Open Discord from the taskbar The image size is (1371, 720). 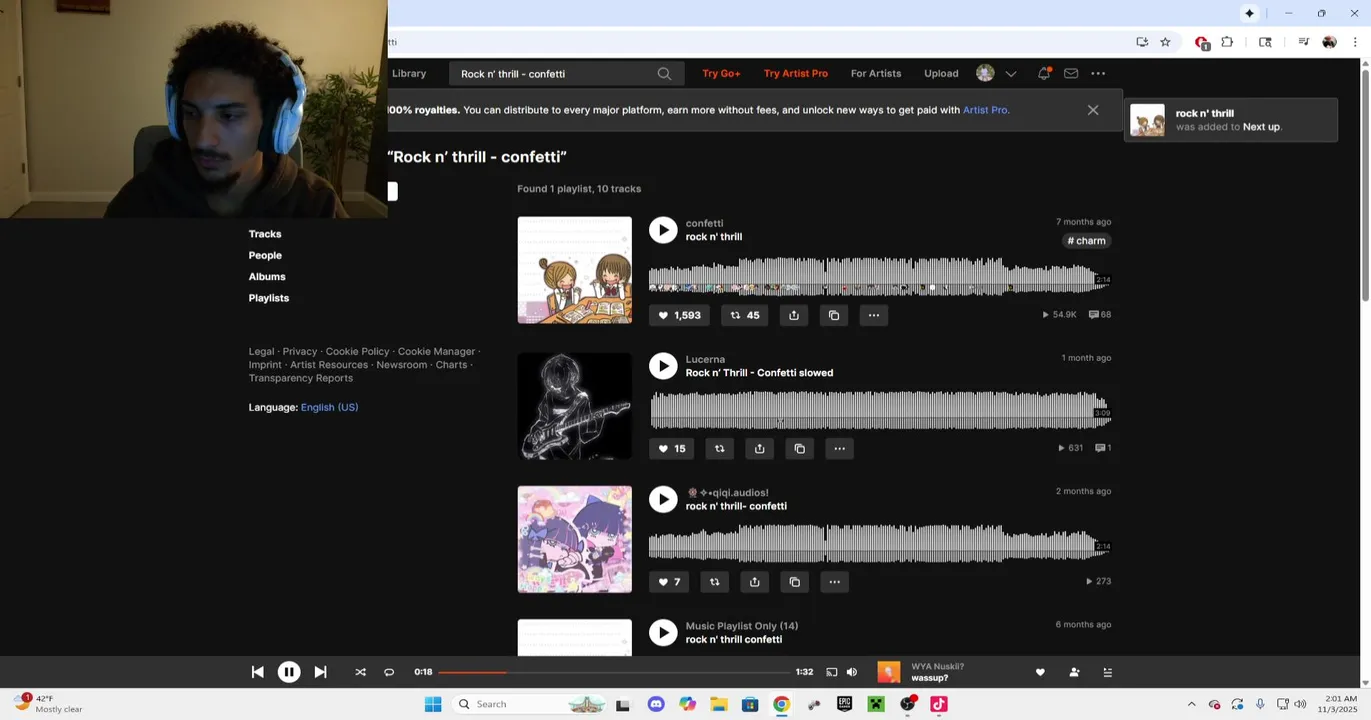(656, 704)
